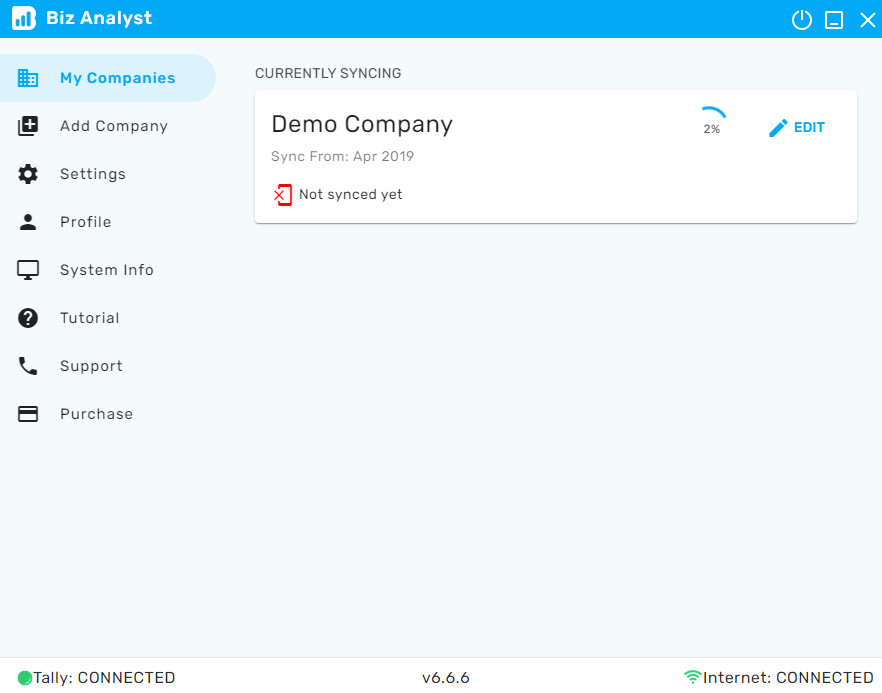Click the Add Company plus icon
This screenshot has width=882, height=693.
tap(28, 126)
